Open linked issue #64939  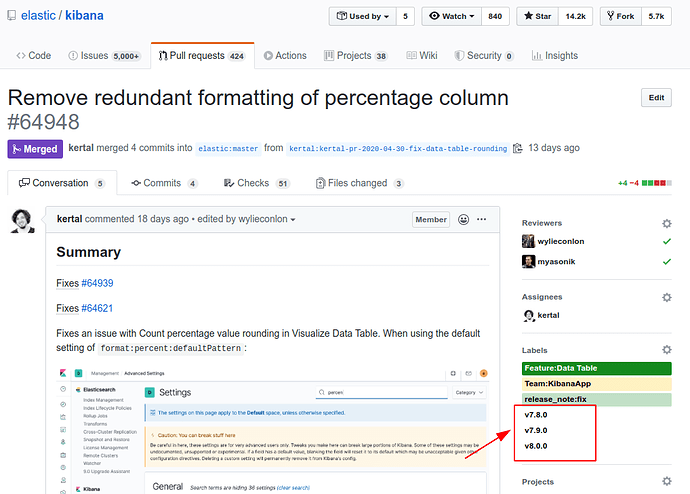tap(97, 283)
